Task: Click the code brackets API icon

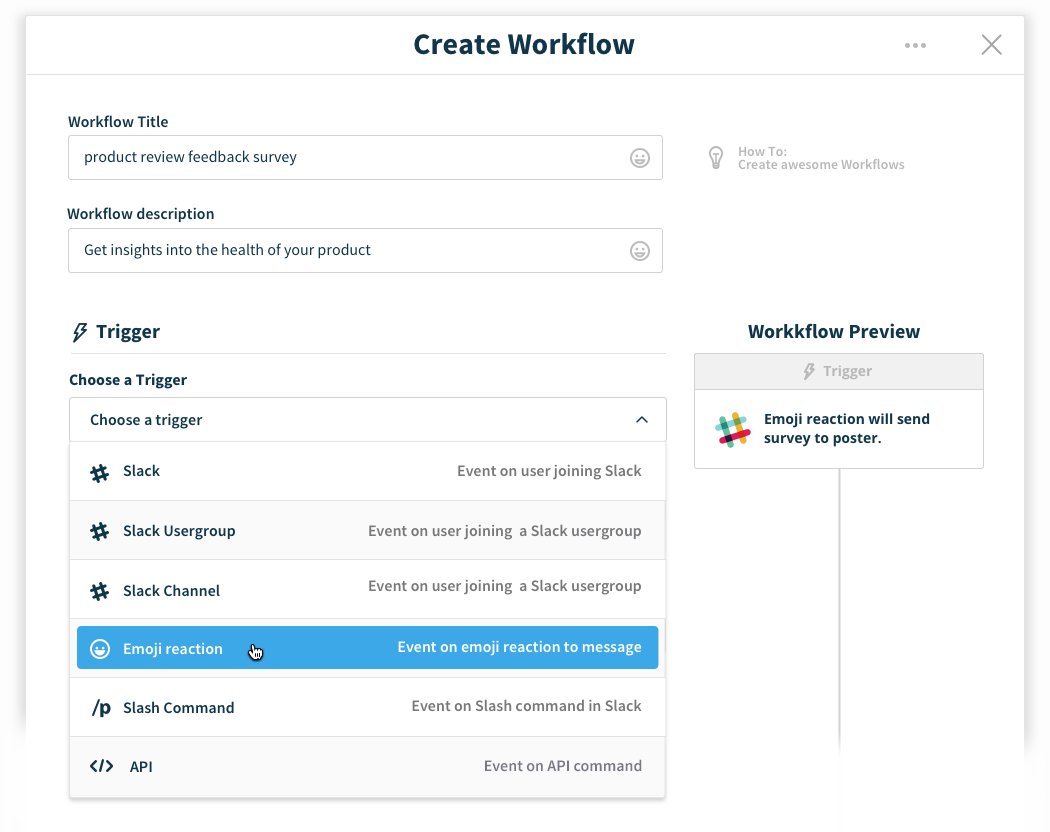Action: pyautogui.click(x=101, y=767)
